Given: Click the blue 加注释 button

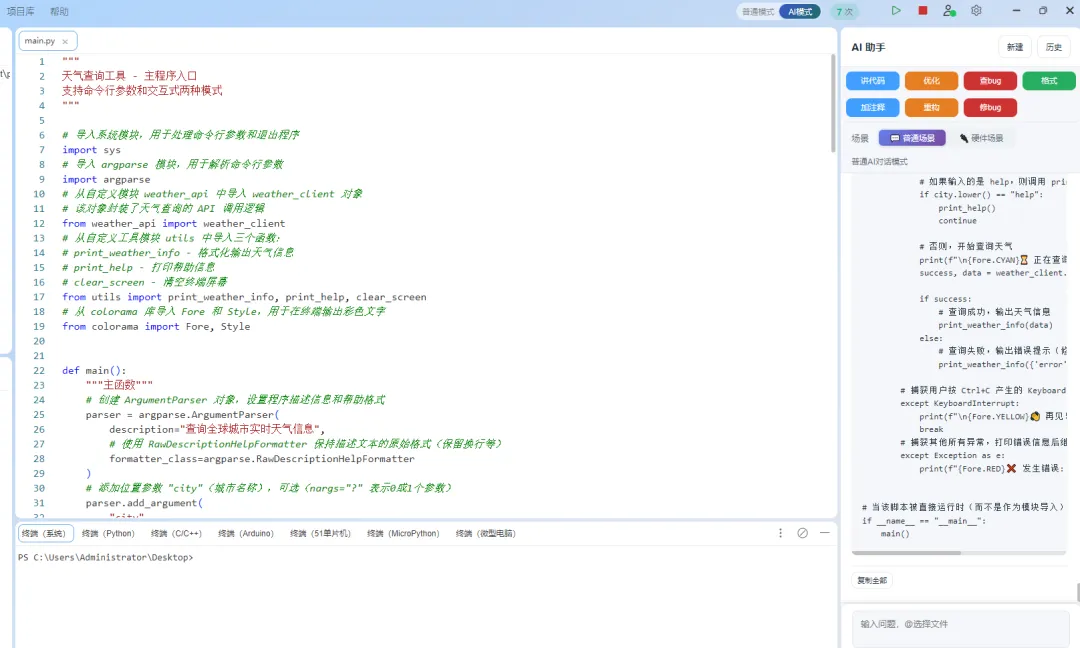Looking at the screenshot, I should pyautogui.click(x=873, y=107).
